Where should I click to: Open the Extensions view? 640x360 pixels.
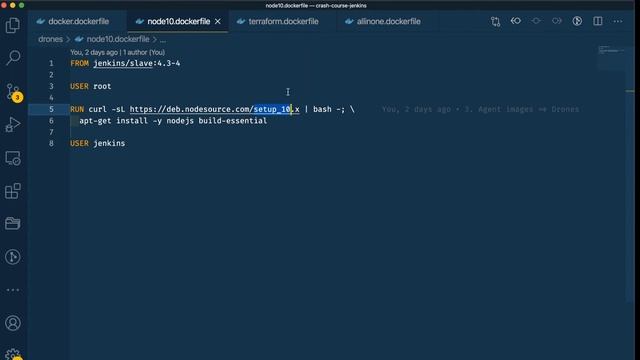13,191
